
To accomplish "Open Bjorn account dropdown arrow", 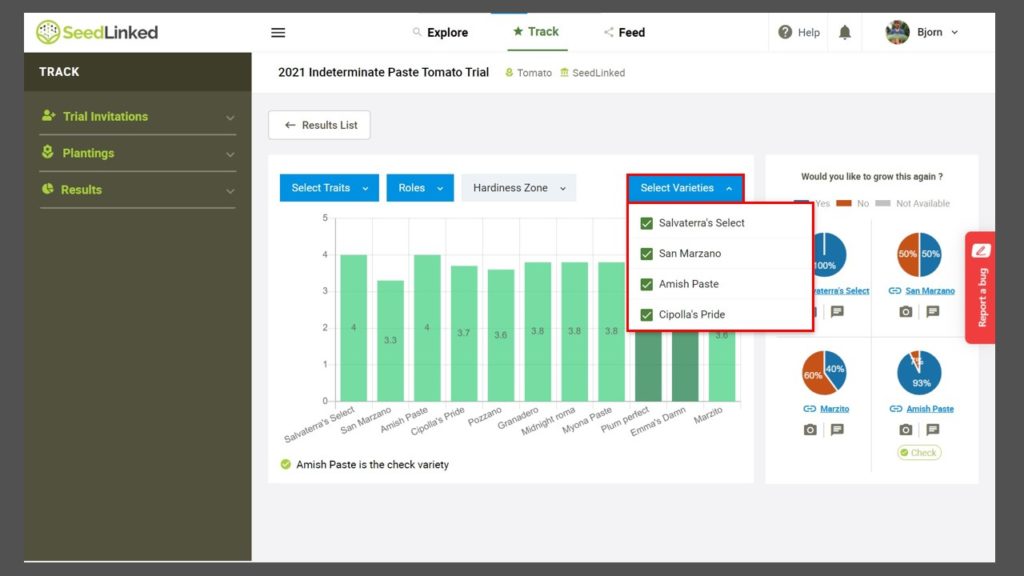I will 954,32.
